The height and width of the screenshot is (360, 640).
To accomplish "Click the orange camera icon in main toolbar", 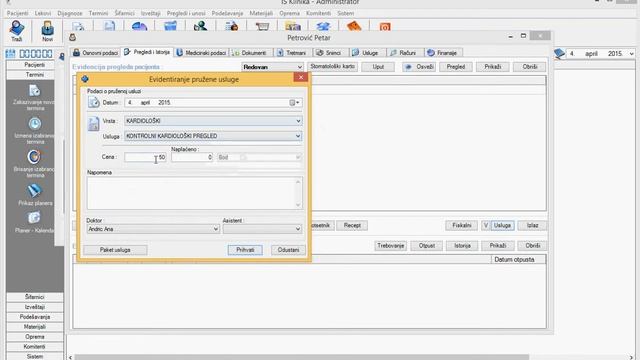I will (385, 27).
